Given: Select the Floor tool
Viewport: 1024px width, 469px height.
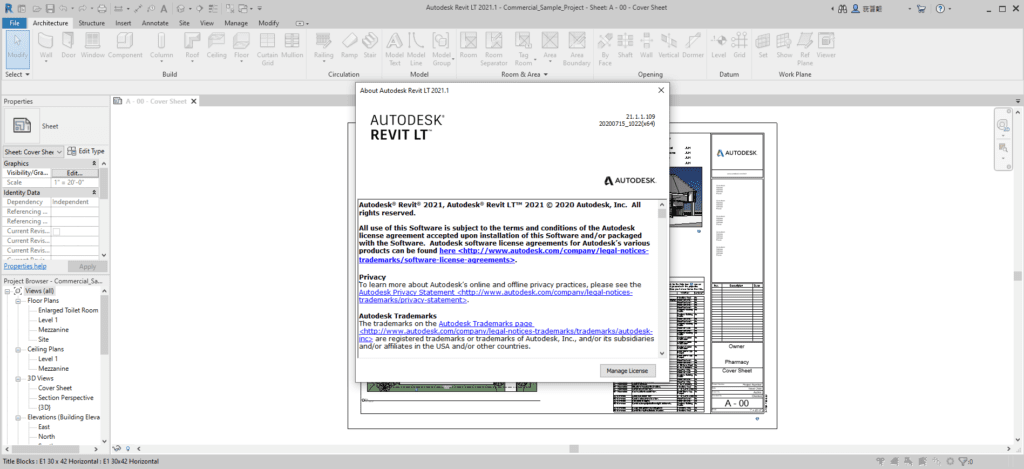Looking at the screenshot, I should [x=242, y=46].
